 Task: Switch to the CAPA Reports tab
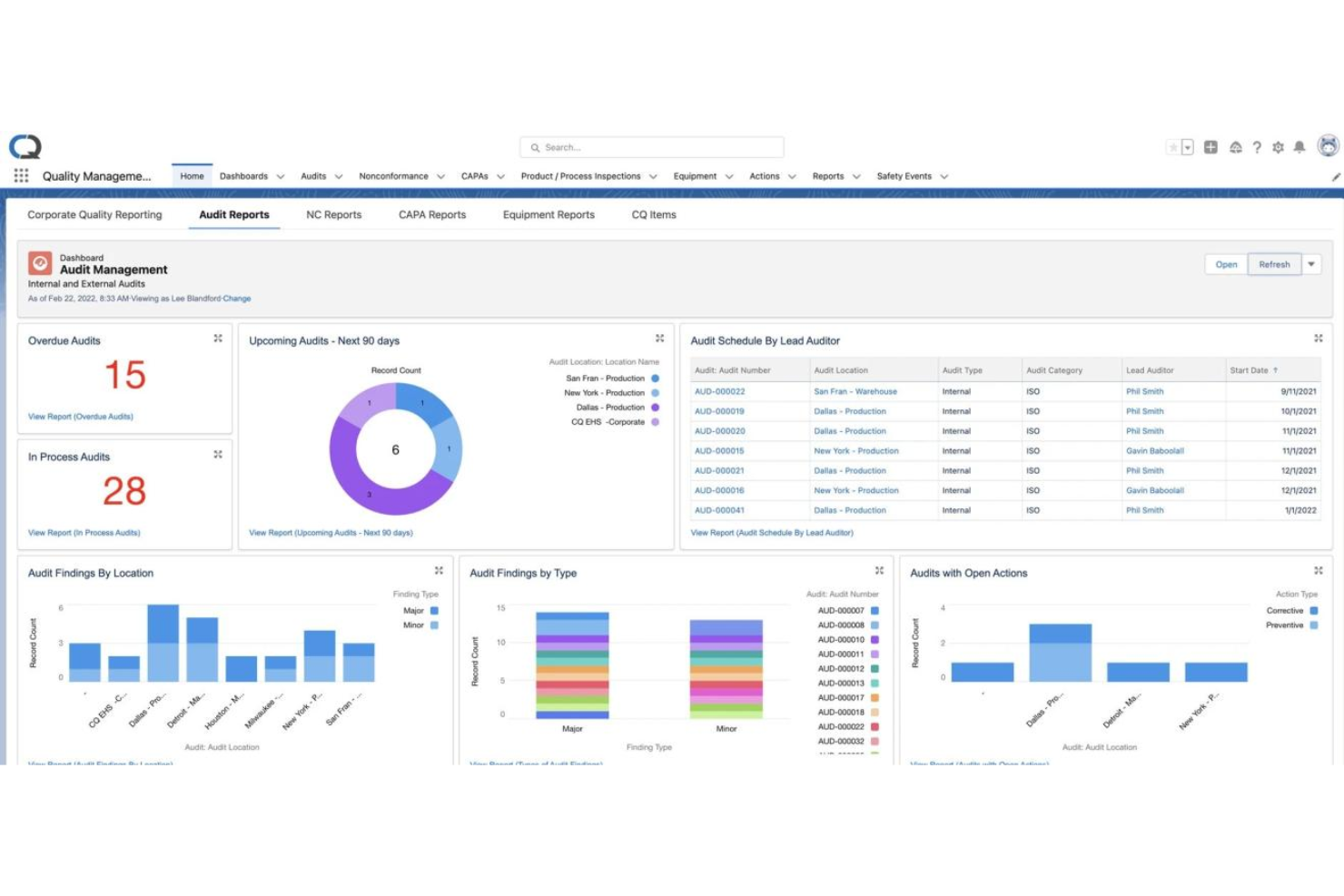pos(431,214)
